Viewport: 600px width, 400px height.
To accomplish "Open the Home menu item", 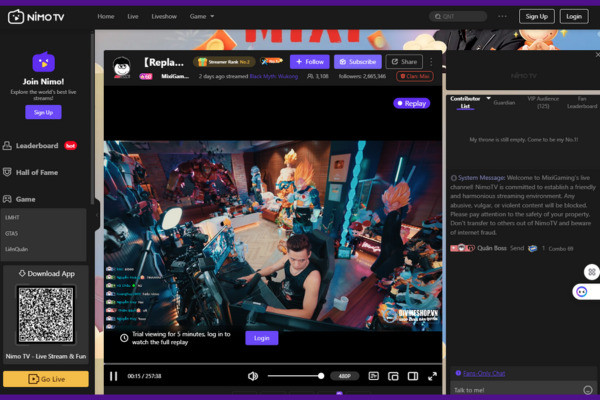I will coord(106,16).
